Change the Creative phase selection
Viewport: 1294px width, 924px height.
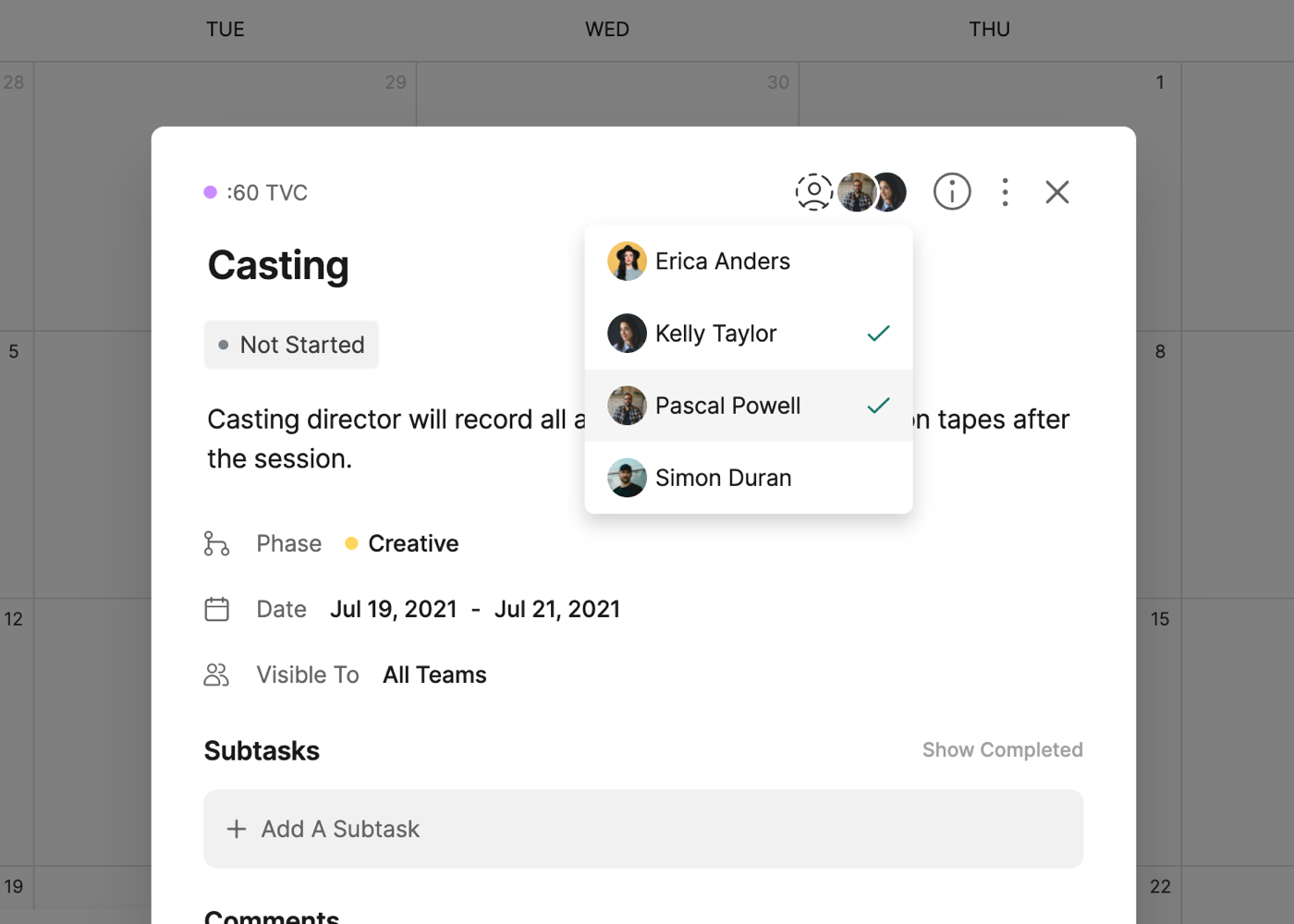tap(412, 543)
